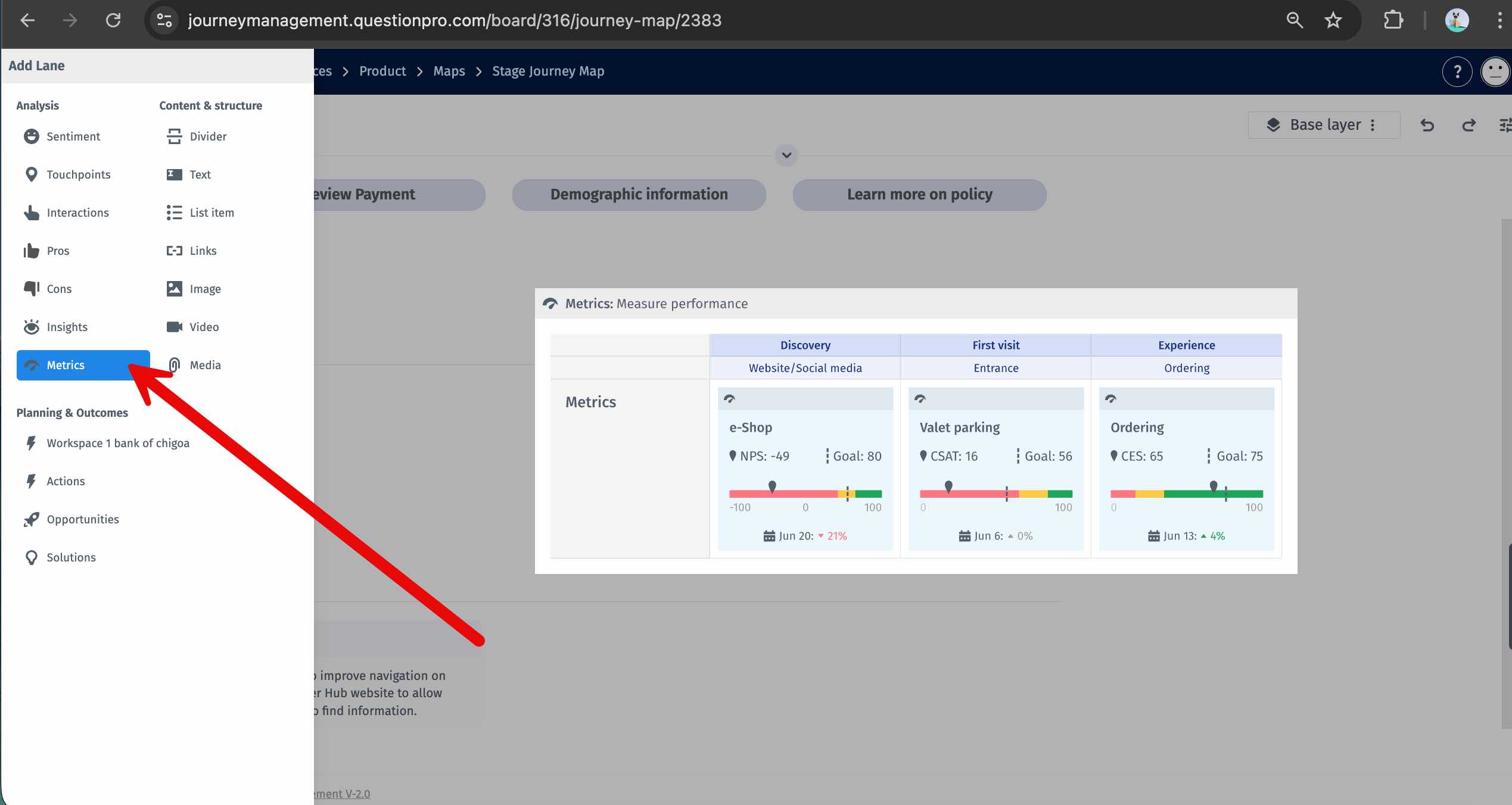Go to Maps breadcrumb link

(x=449, y=71)
